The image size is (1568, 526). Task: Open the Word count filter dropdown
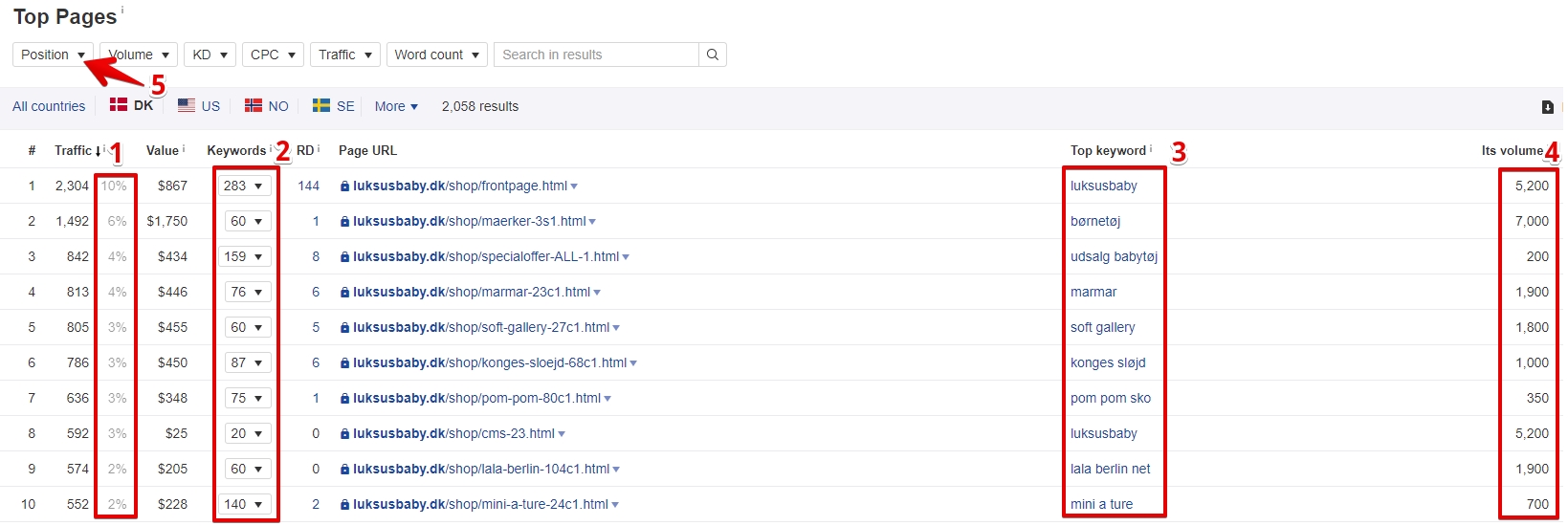[436, 55]
